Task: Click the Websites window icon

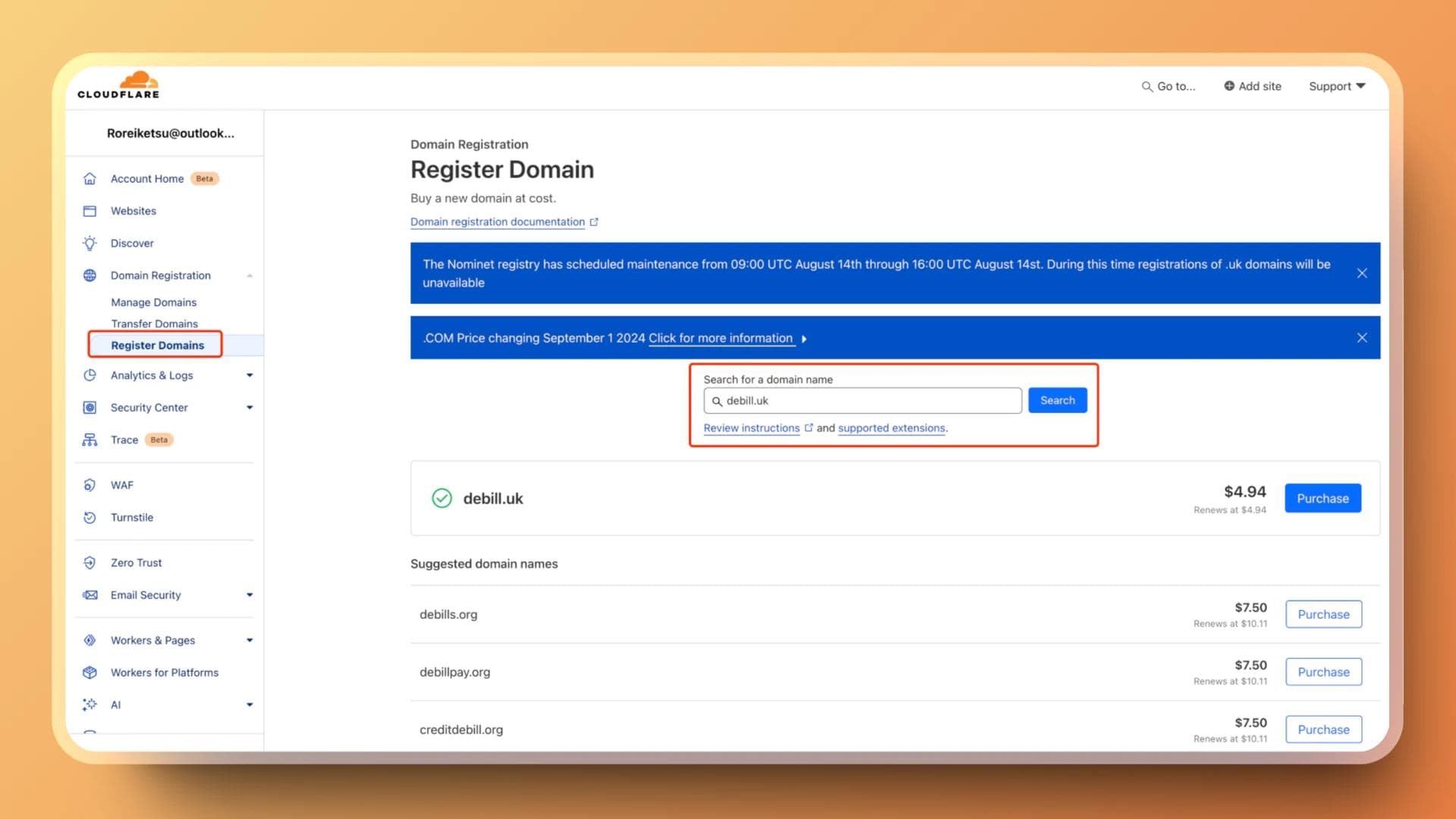Action: (x=89, y=211)
